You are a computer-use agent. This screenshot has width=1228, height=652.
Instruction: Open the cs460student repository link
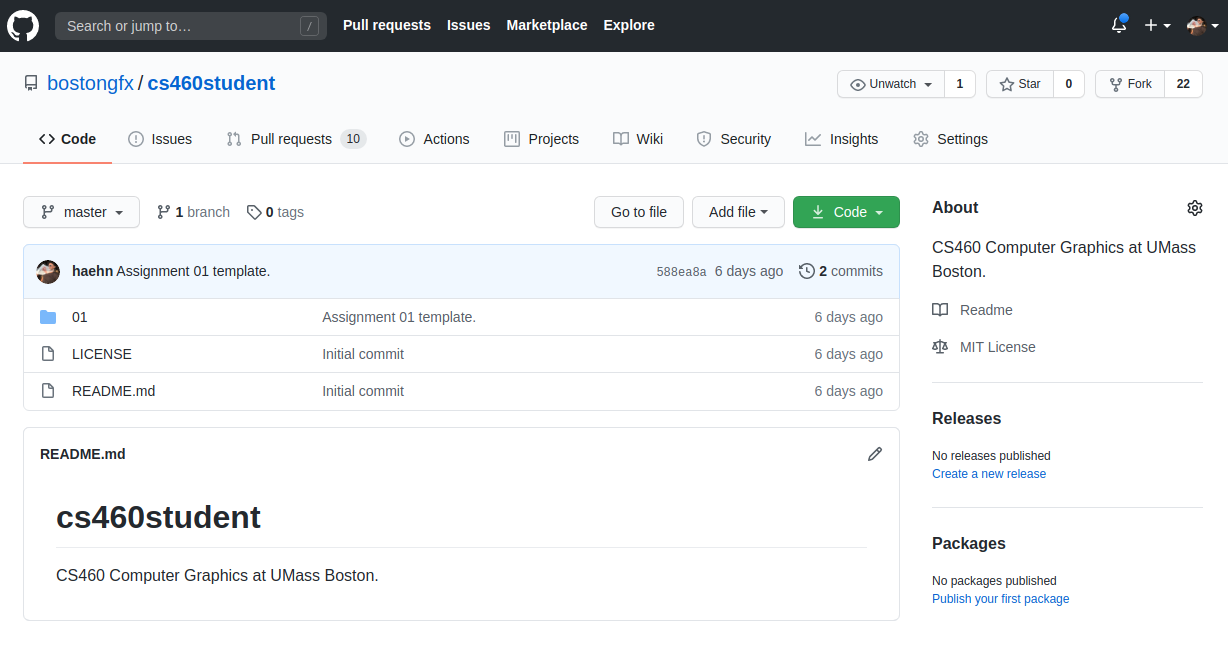[x=211, y=83]
